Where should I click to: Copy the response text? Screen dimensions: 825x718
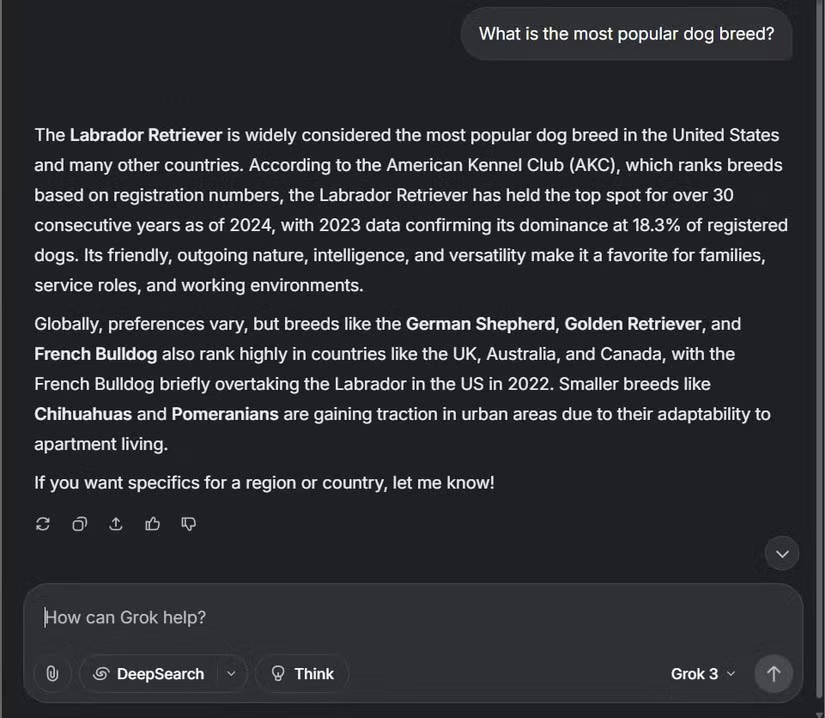[79, 524]
